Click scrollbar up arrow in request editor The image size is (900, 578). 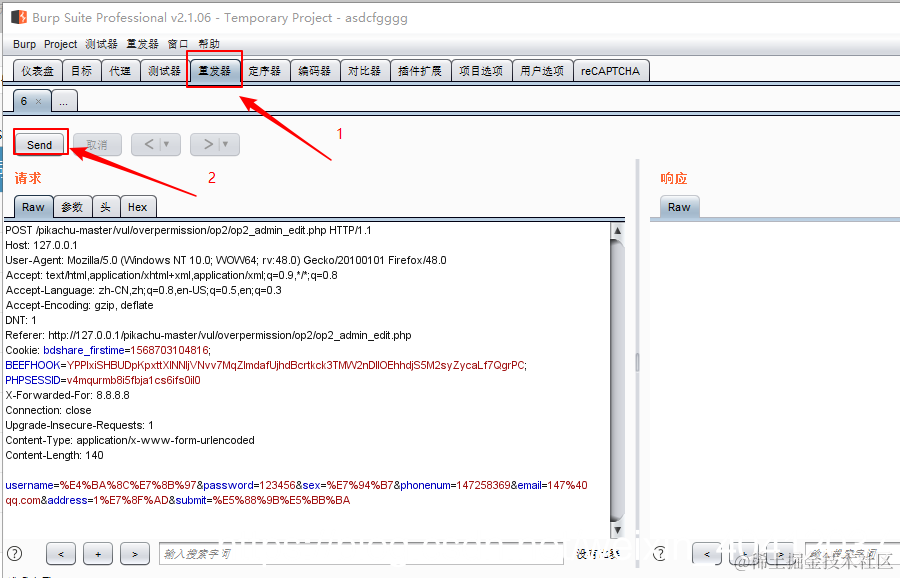click(x=618, y=230)
